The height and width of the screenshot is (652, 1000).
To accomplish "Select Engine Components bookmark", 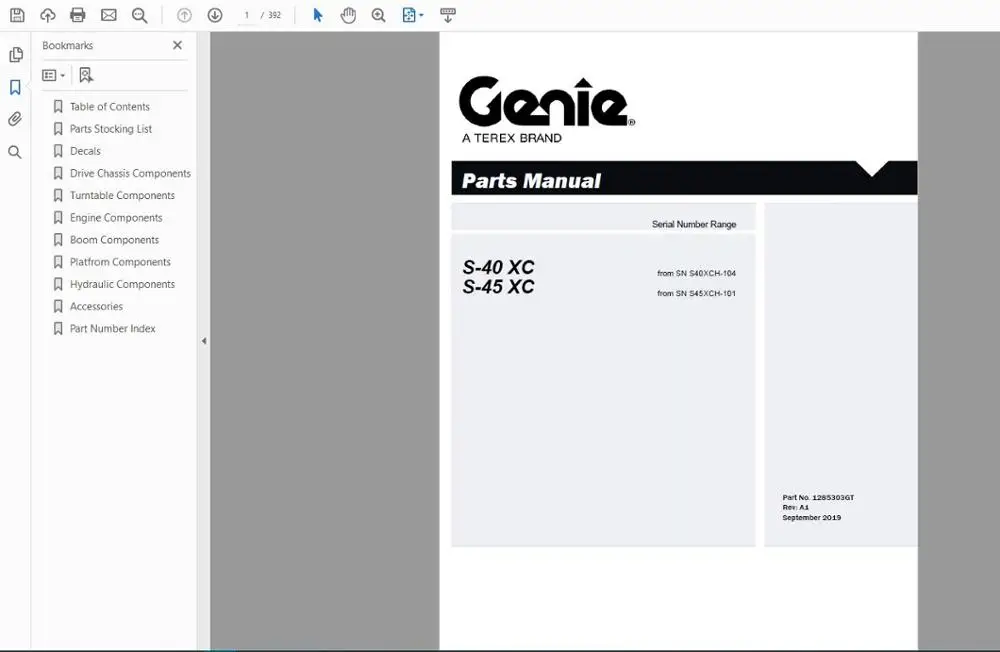I will (116, 218).
